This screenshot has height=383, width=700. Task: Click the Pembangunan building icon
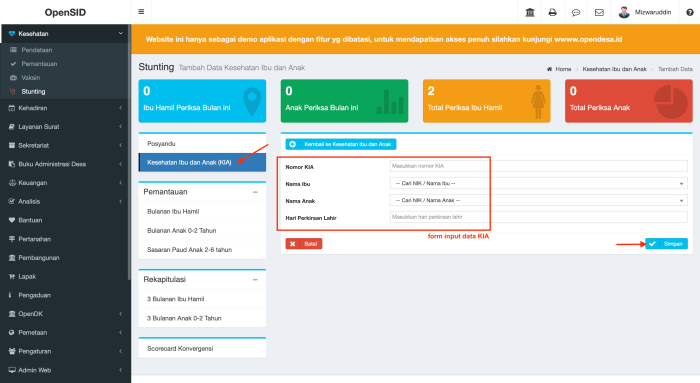coord(12,258)
